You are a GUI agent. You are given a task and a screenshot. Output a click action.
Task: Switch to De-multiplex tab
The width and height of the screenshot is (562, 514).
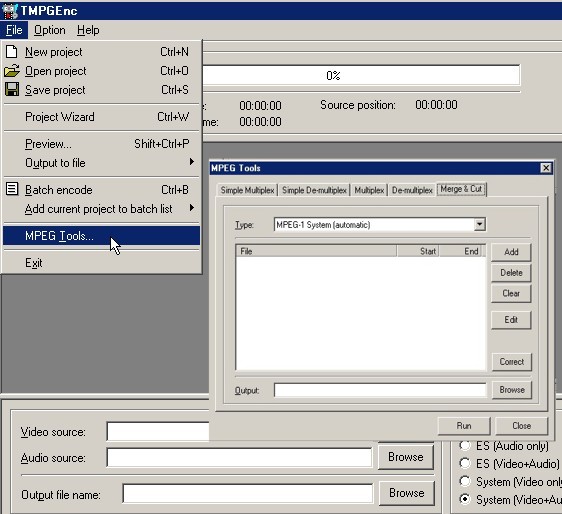click(412, 190)
